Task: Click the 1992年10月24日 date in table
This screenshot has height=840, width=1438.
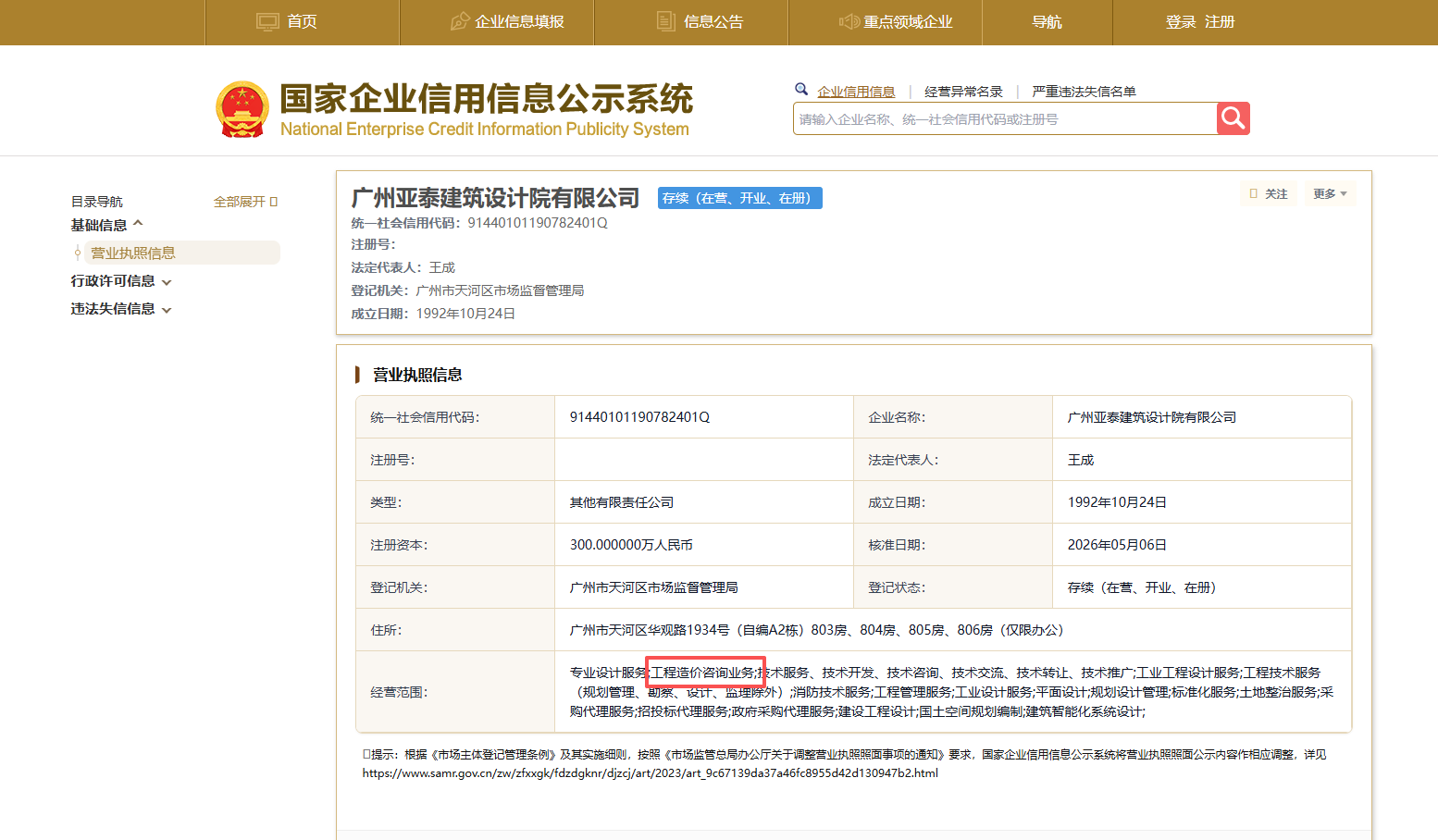Action: pyautogui.click(x=1117, y=502)
